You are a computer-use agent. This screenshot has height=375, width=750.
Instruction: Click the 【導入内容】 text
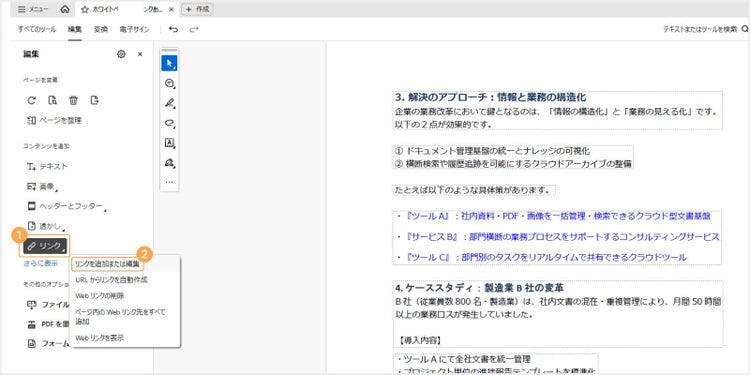[419, 340]
